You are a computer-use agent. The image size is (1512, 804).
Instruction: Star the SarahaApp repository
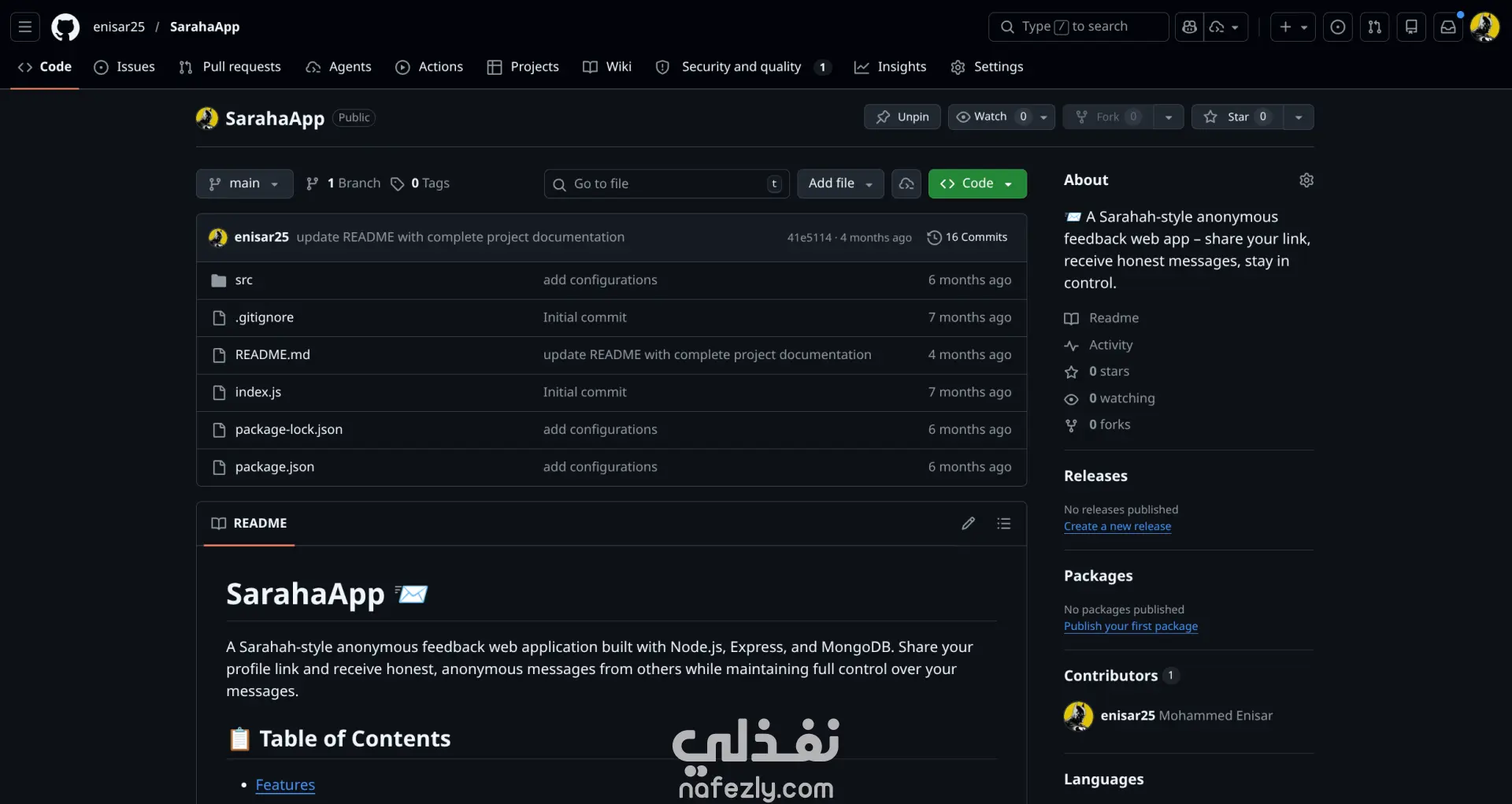(1237, 117)
